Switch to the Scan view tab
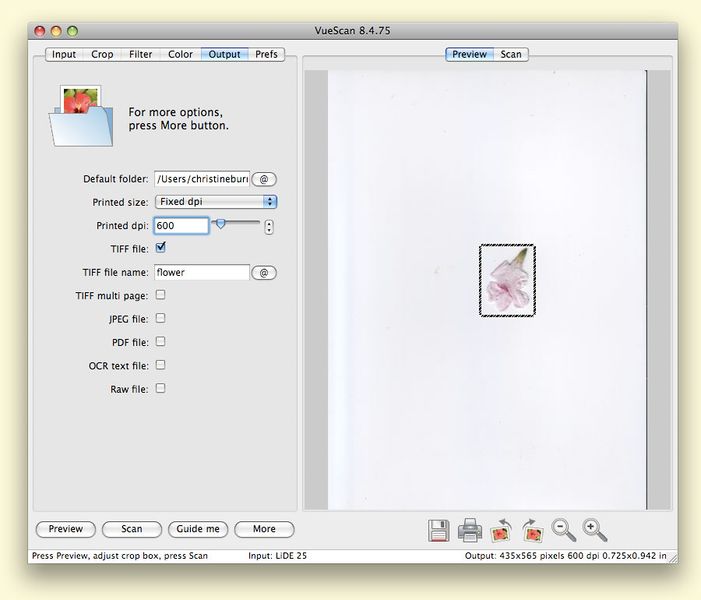The height and width of the screenshot is (600, 701). (511, 54)
